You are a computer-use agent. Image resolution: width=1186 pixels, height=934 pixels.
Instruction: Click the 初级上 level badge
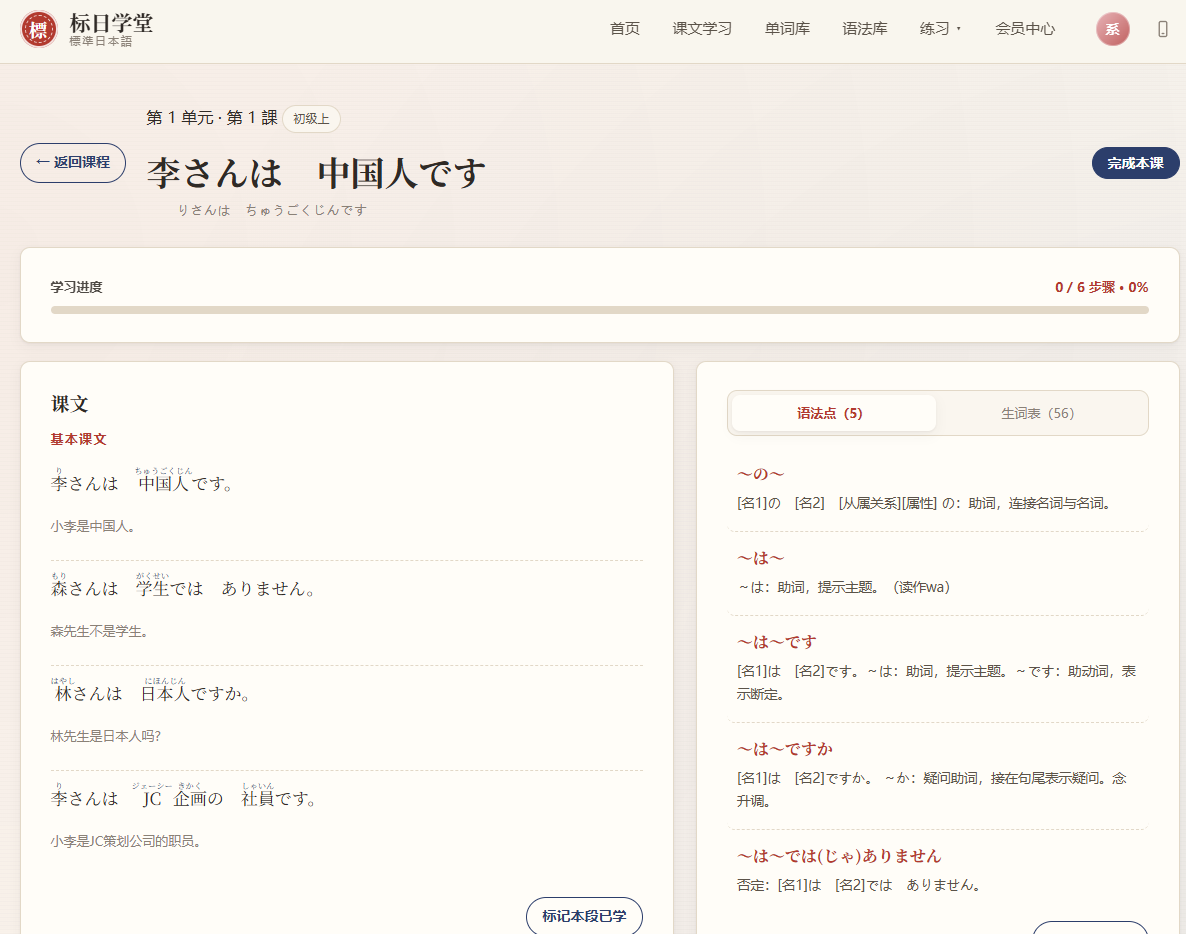pos(311,119)
